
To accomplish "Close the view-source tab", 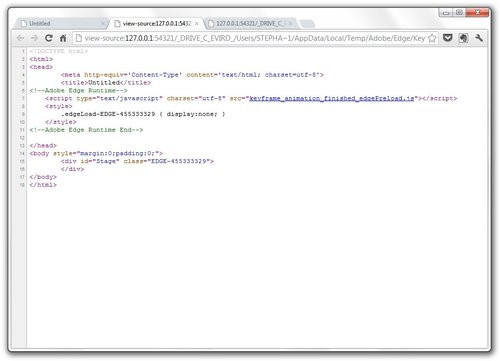I will click(x=197, y=24).
